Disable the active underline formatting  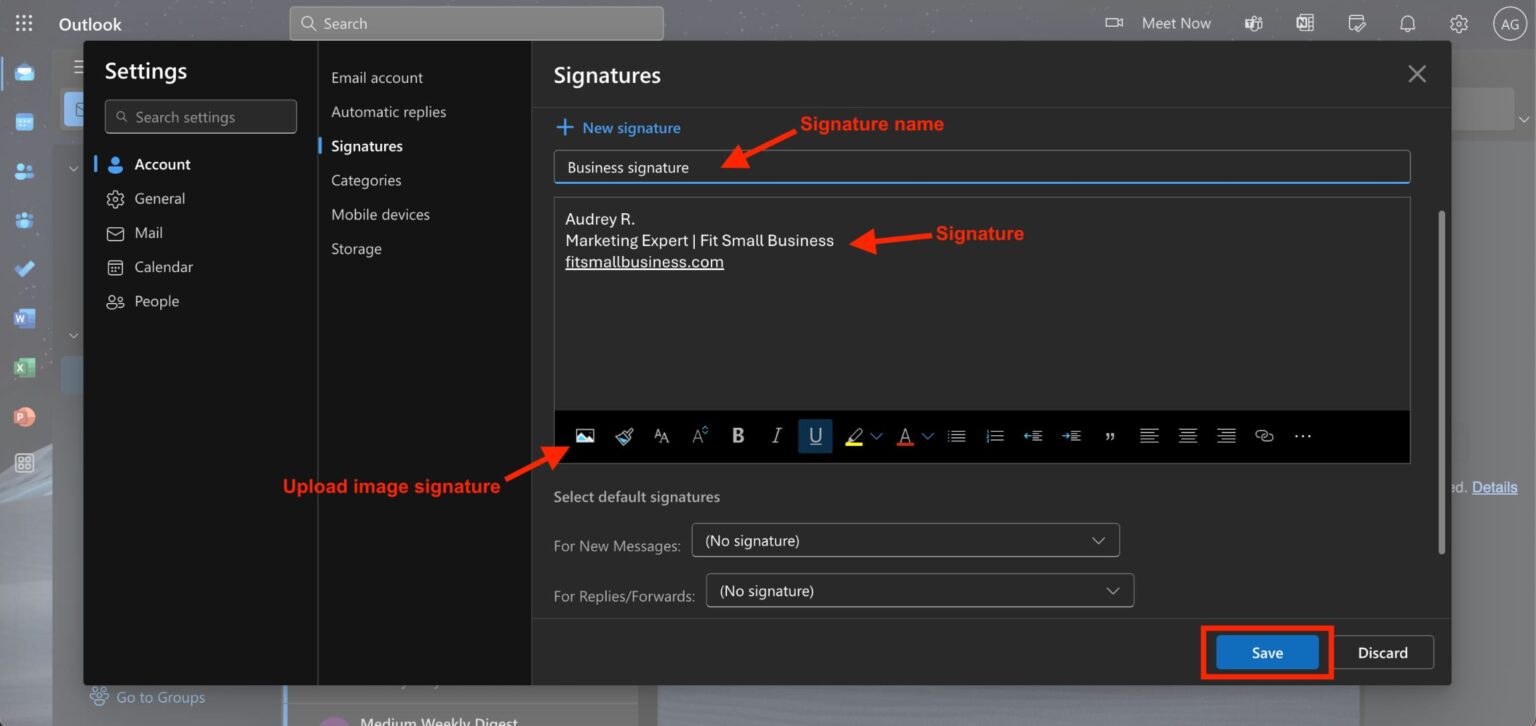(815, 435)
